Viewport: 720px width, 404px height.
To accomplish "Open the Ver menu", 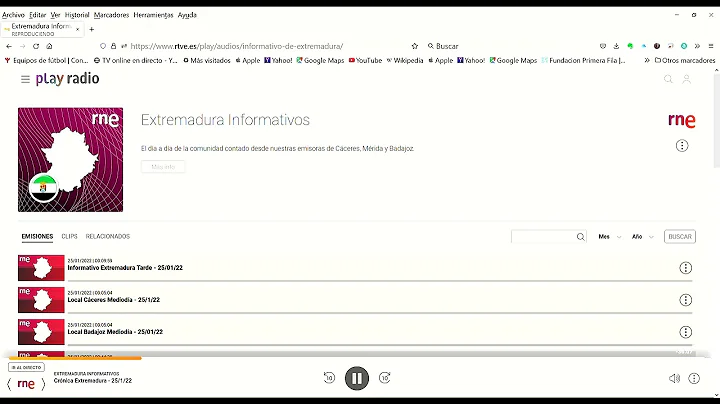I will [x=56, y=15].
